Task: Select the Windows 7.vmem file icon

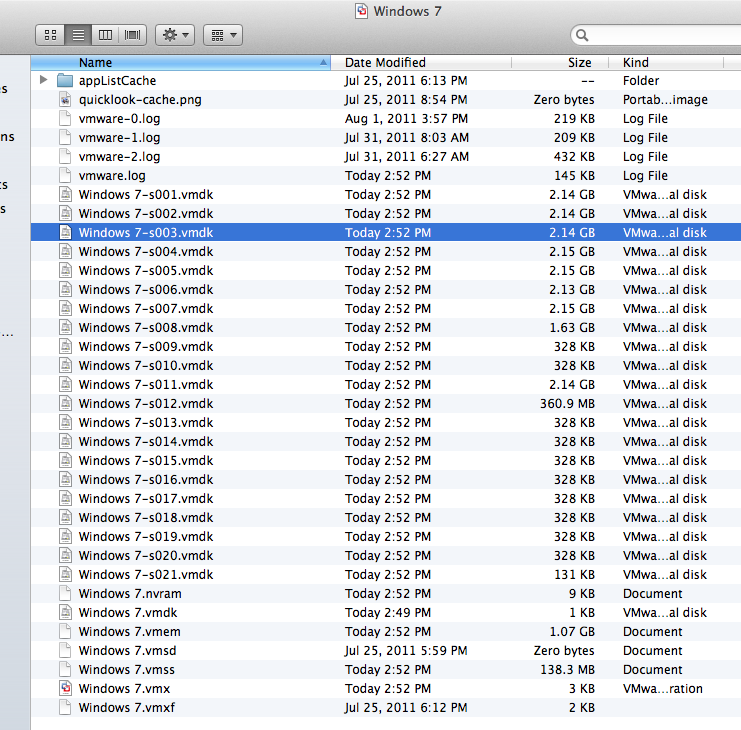Action: 65,631
